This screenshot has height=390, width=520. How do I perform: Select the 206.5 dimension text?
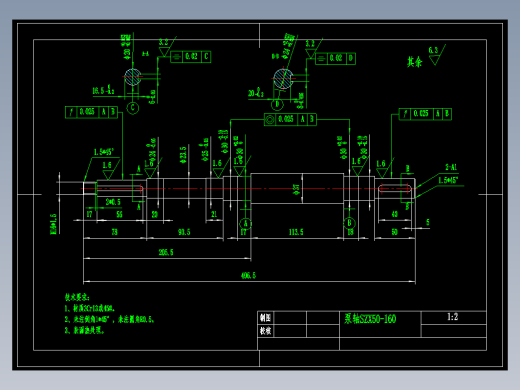166,252
